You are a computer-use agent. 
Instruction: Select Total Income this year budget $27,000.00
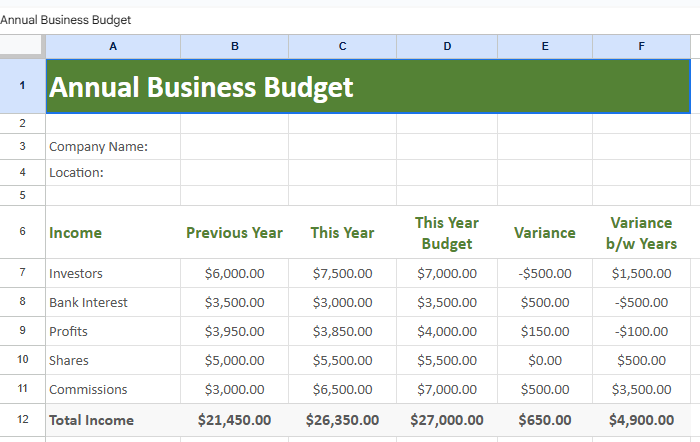point(446,420)
